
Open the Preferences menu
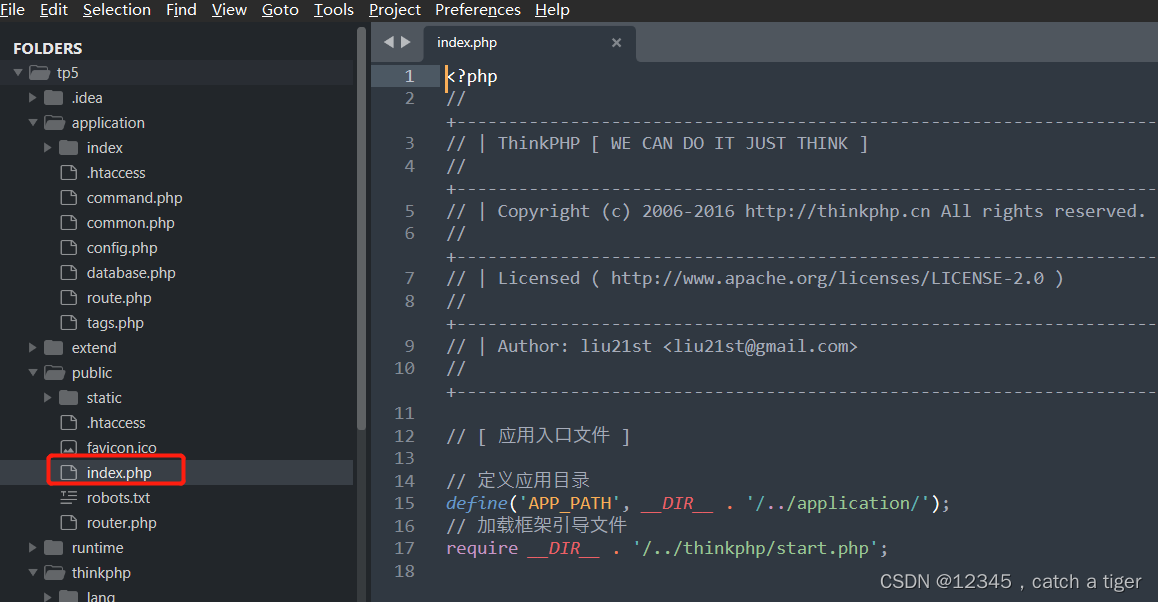(477, 11)
